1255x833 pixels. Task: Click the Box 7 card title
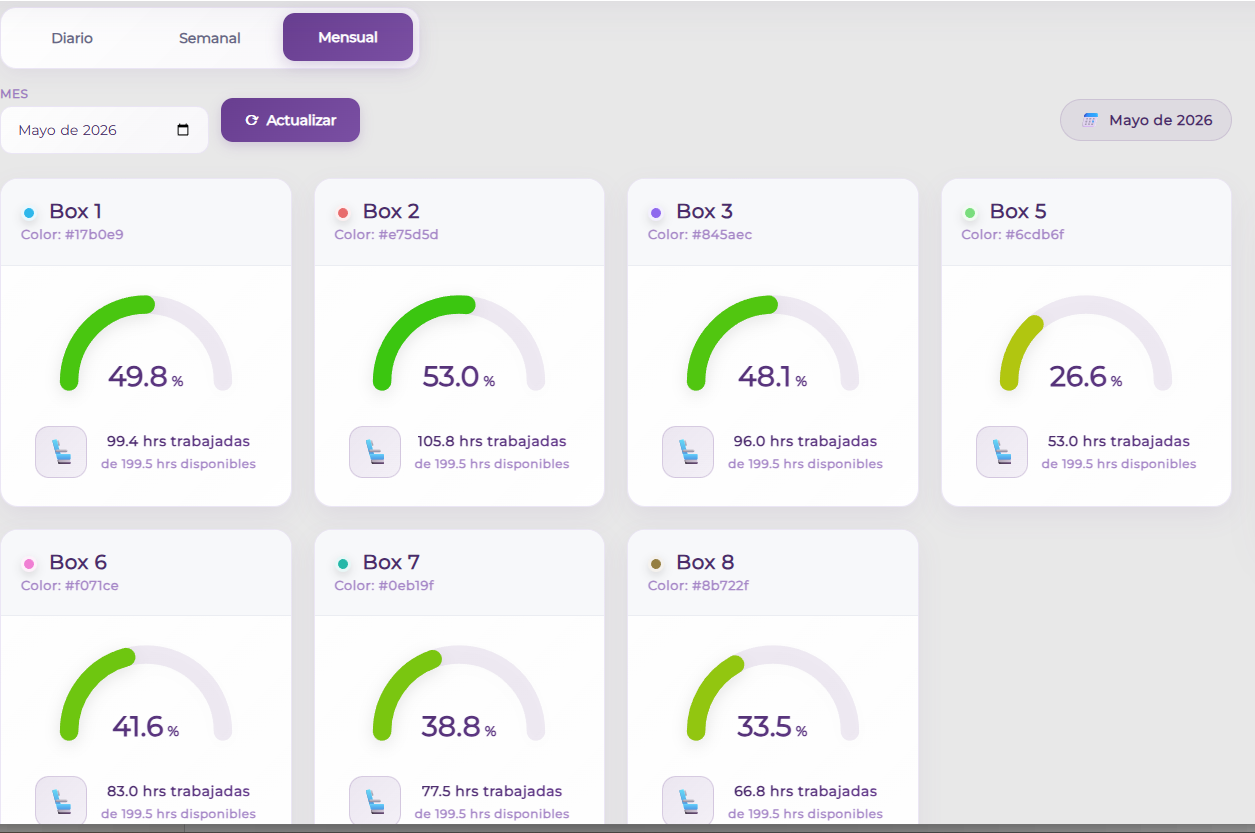tap(391, 562)
